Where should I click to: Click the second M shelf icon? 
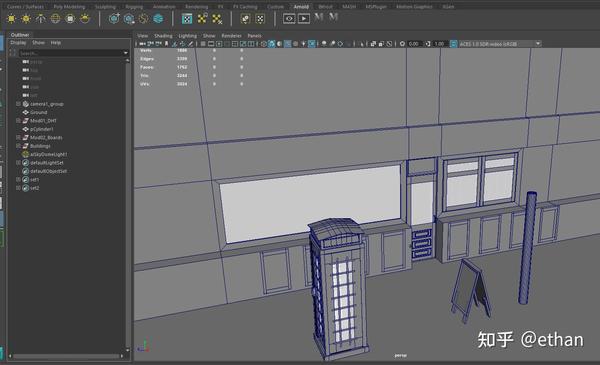pyautogui.click(x=333, y=17)
